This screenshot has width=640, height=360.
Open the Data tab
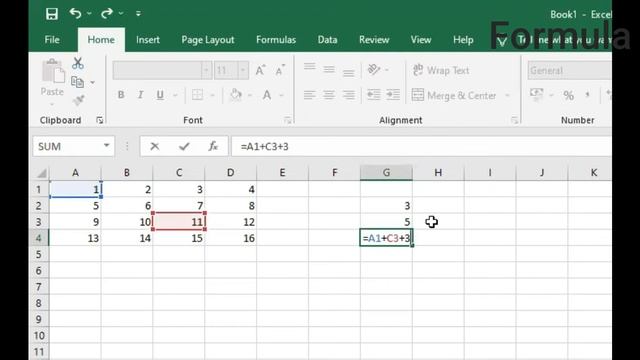[x=327, y=40]
